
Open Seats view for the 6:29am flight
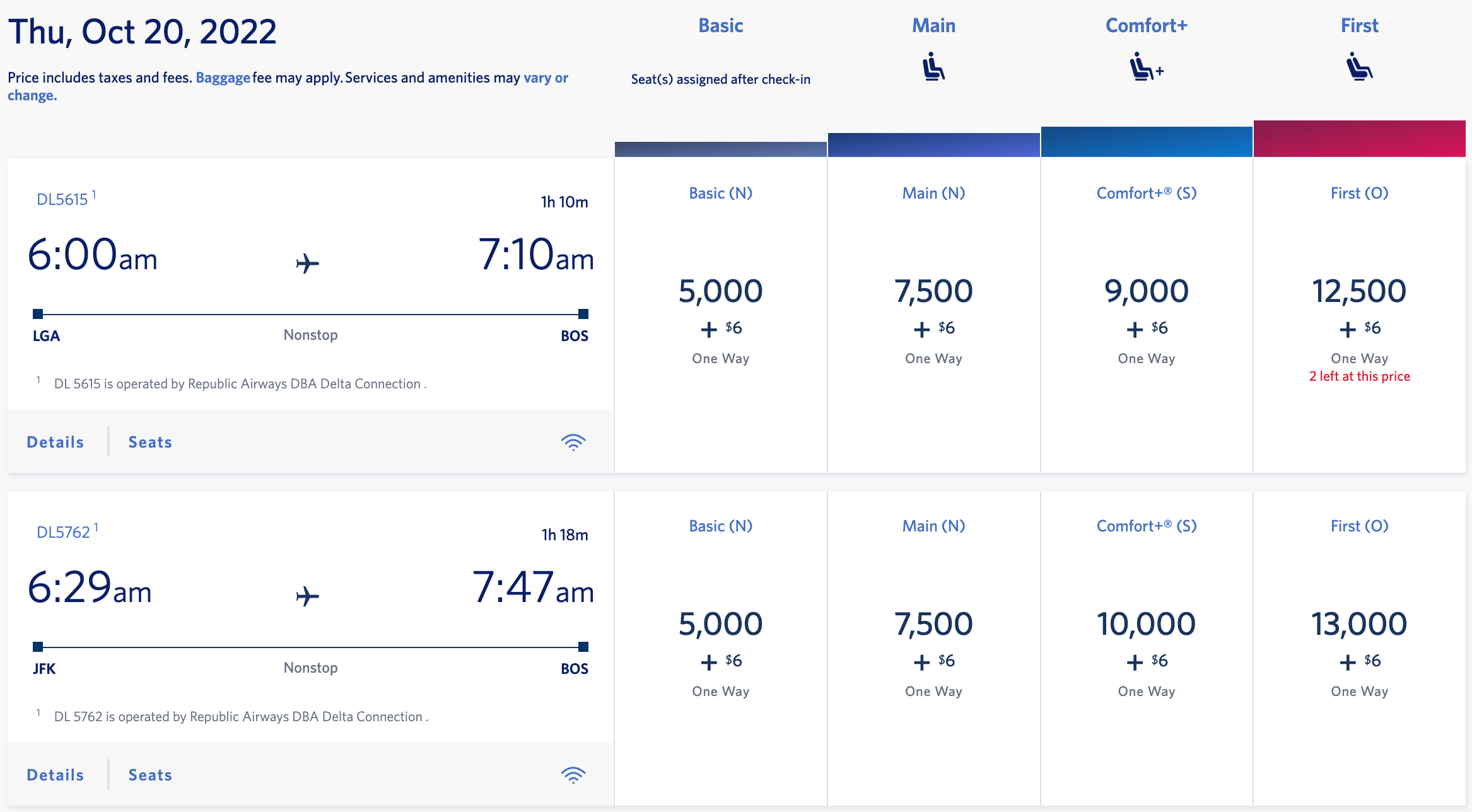point(149,774)
